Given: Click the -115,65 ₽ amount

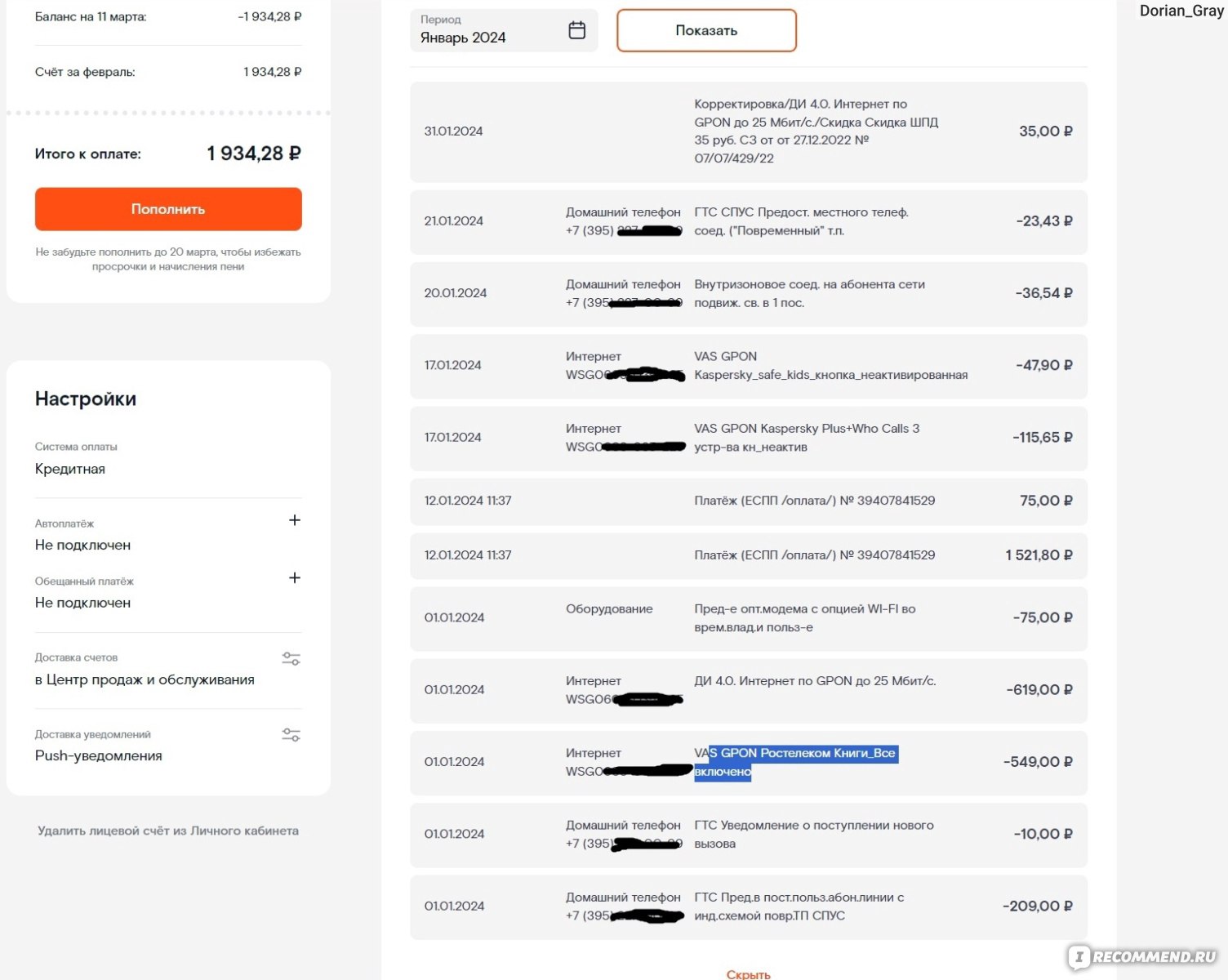Looking at the screenshot, I should click(x=1043, y=438).
